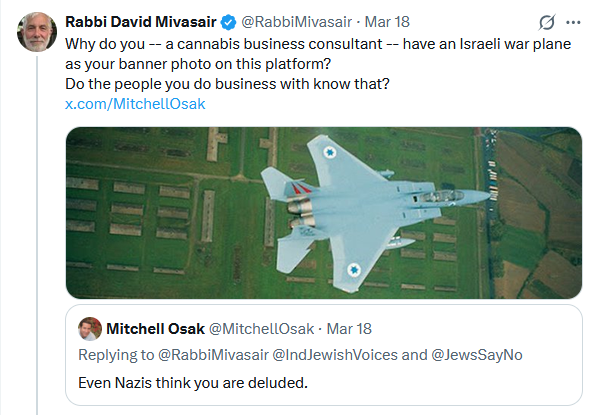Viewport: 601px width, 415px height.
Task: Click the @MitchellOsak handle in the quoted post
Action: coord(261,329)
